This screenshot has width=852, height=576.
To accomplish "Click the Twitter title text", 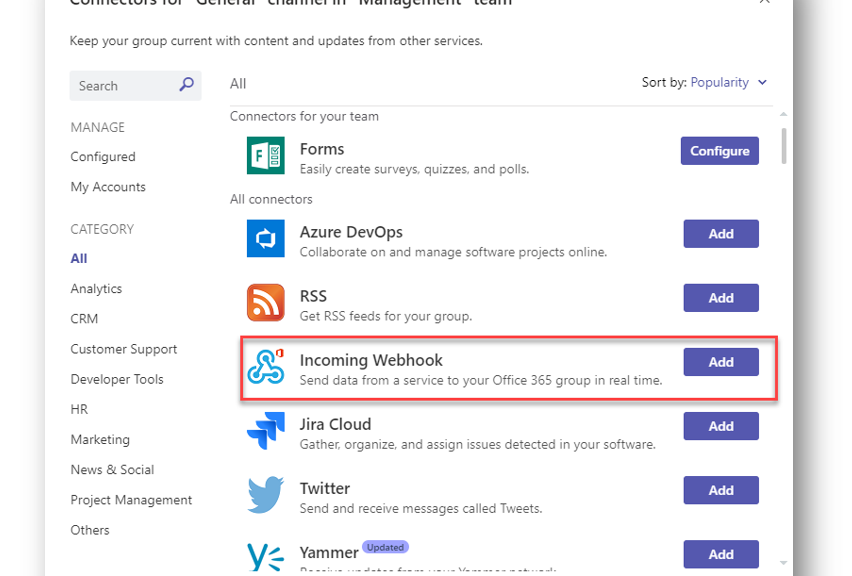I will click(324, 488).
